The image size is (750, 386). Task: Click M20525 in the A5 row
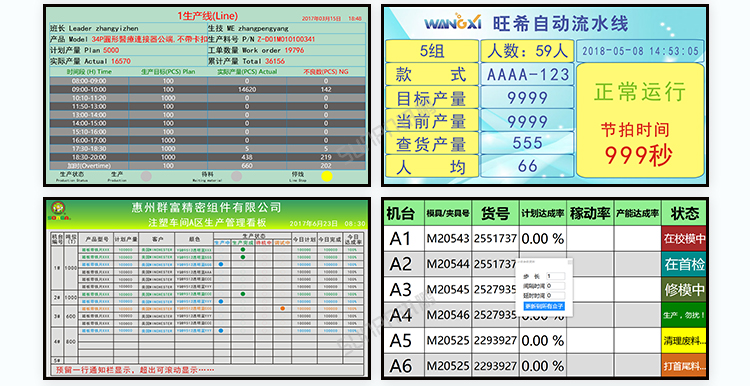coord(448,341)
